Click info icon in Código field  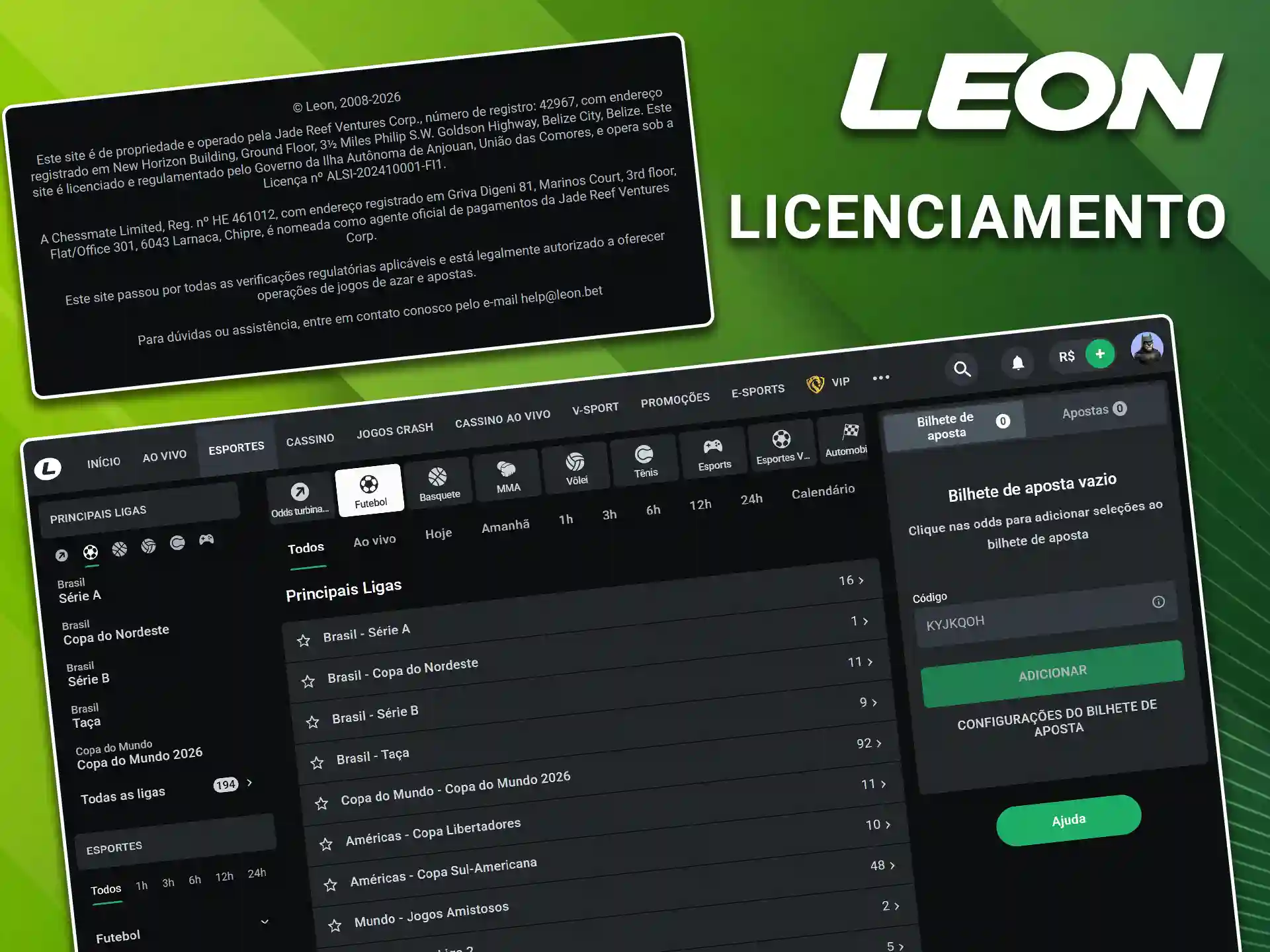click(1158, 602)
